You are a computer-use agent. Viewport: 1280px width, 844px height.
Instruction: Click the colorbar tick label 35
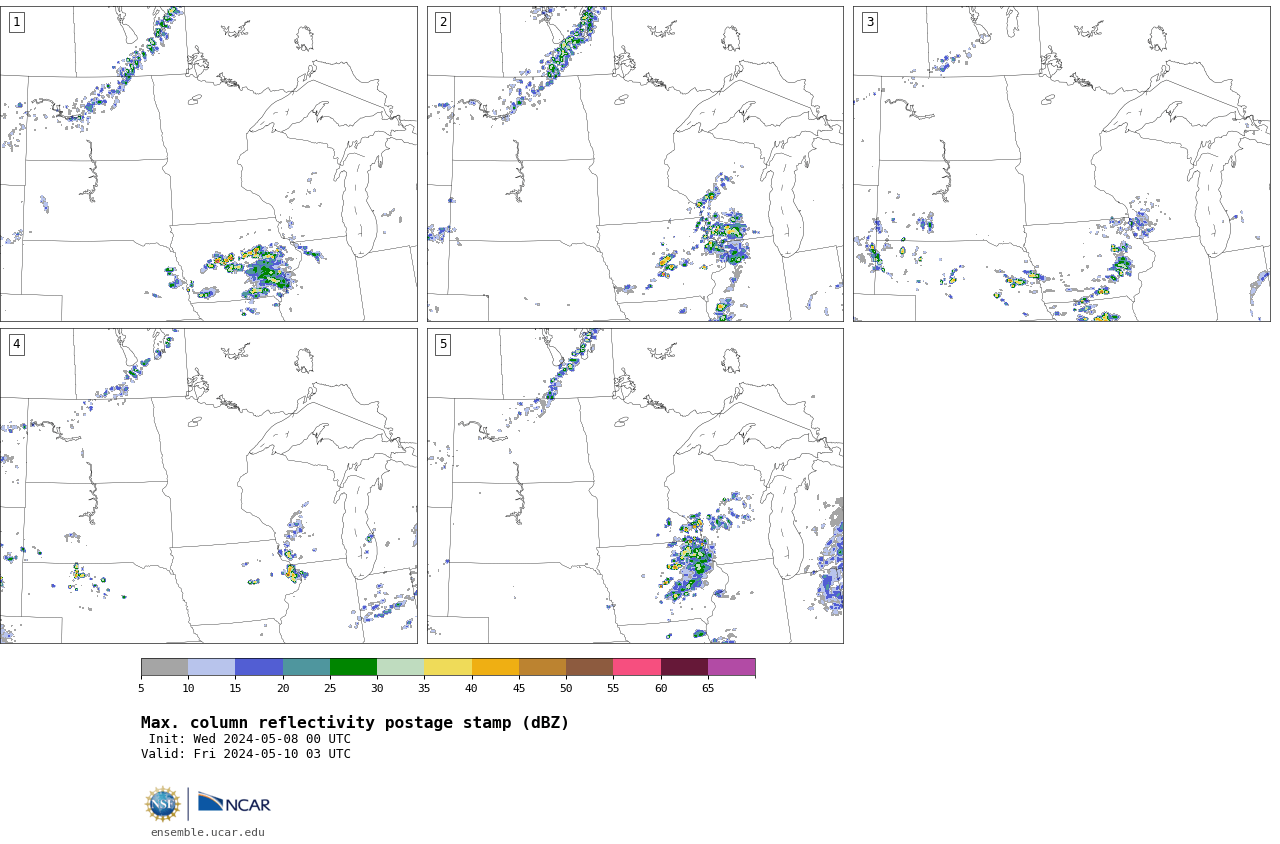pos(424,688)
